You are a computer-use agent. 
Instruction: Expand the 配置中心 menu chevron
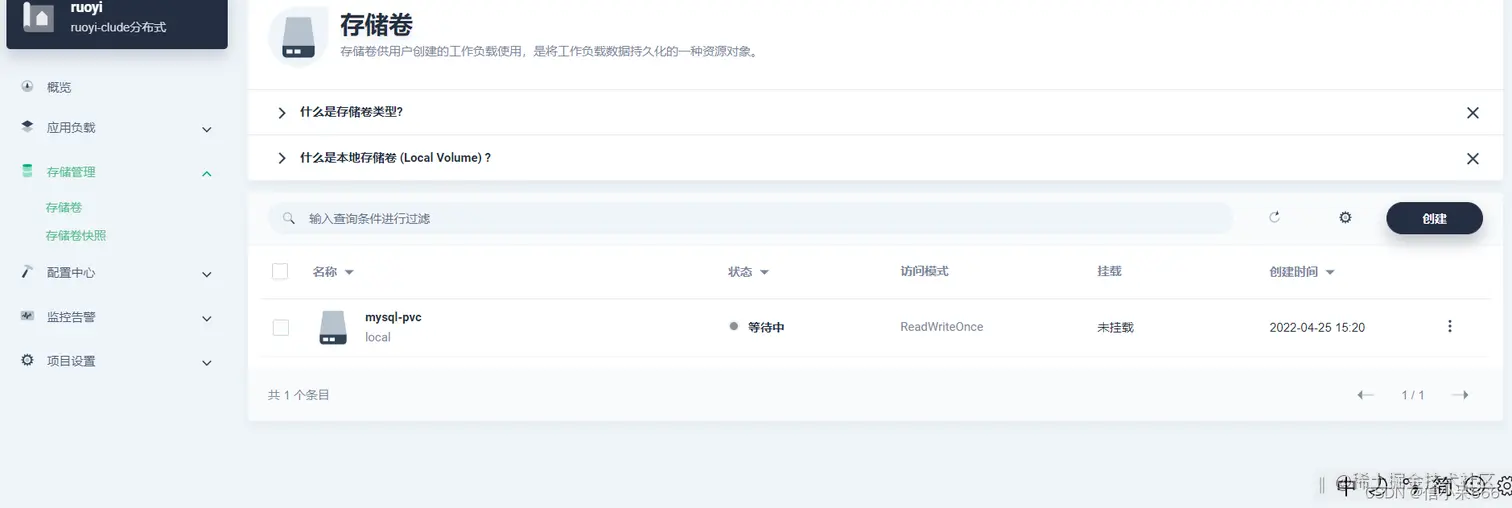(207, 274)
